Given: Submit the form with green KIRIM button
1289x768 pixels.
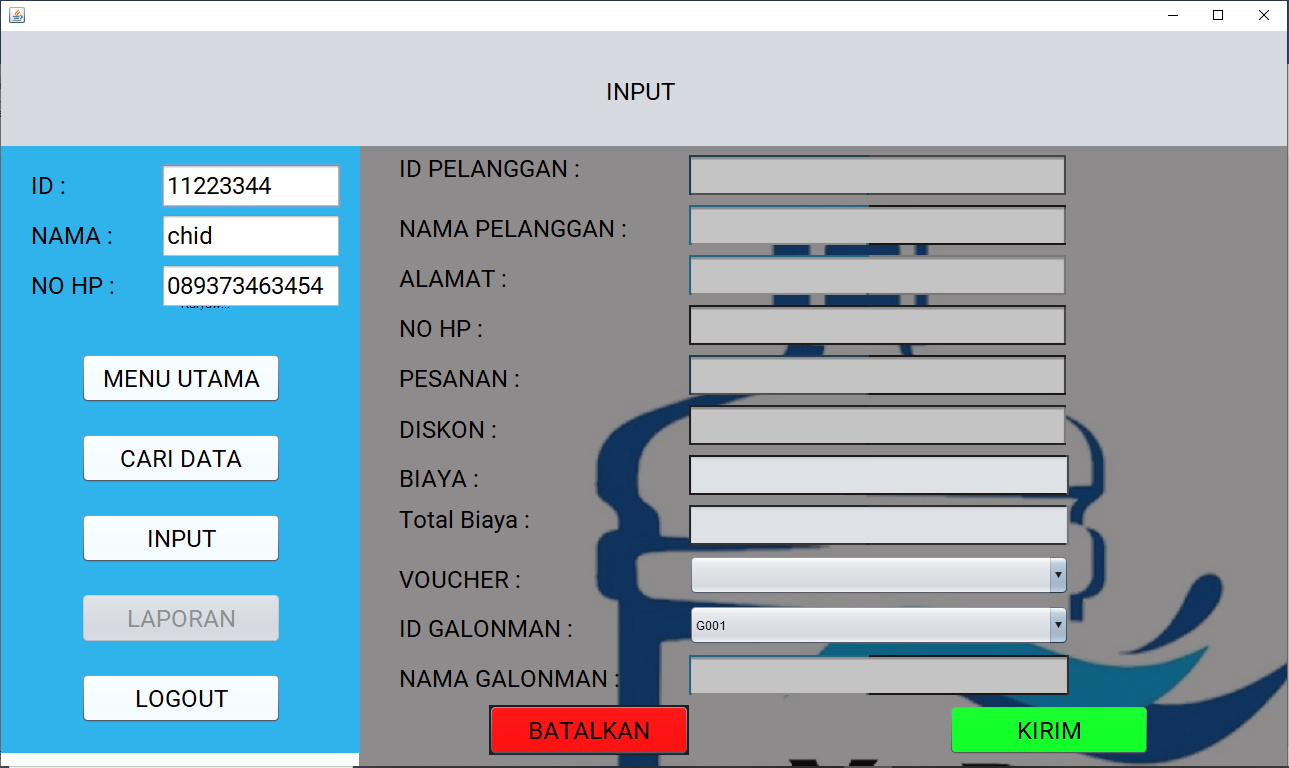Looking at the screenshot, I should (1048, 731).
